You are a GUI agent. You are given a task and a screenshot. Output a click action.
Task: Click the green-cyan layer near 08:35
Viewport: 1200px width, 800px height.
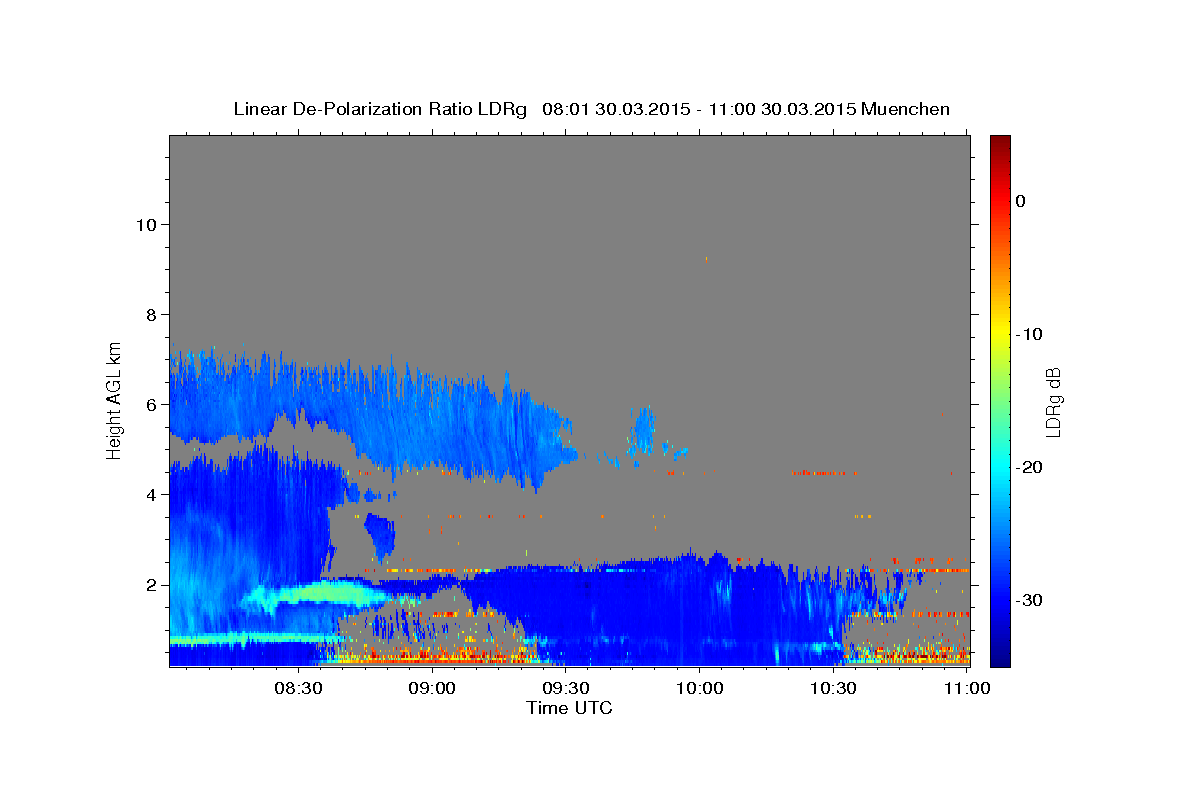tap(325, 594)
